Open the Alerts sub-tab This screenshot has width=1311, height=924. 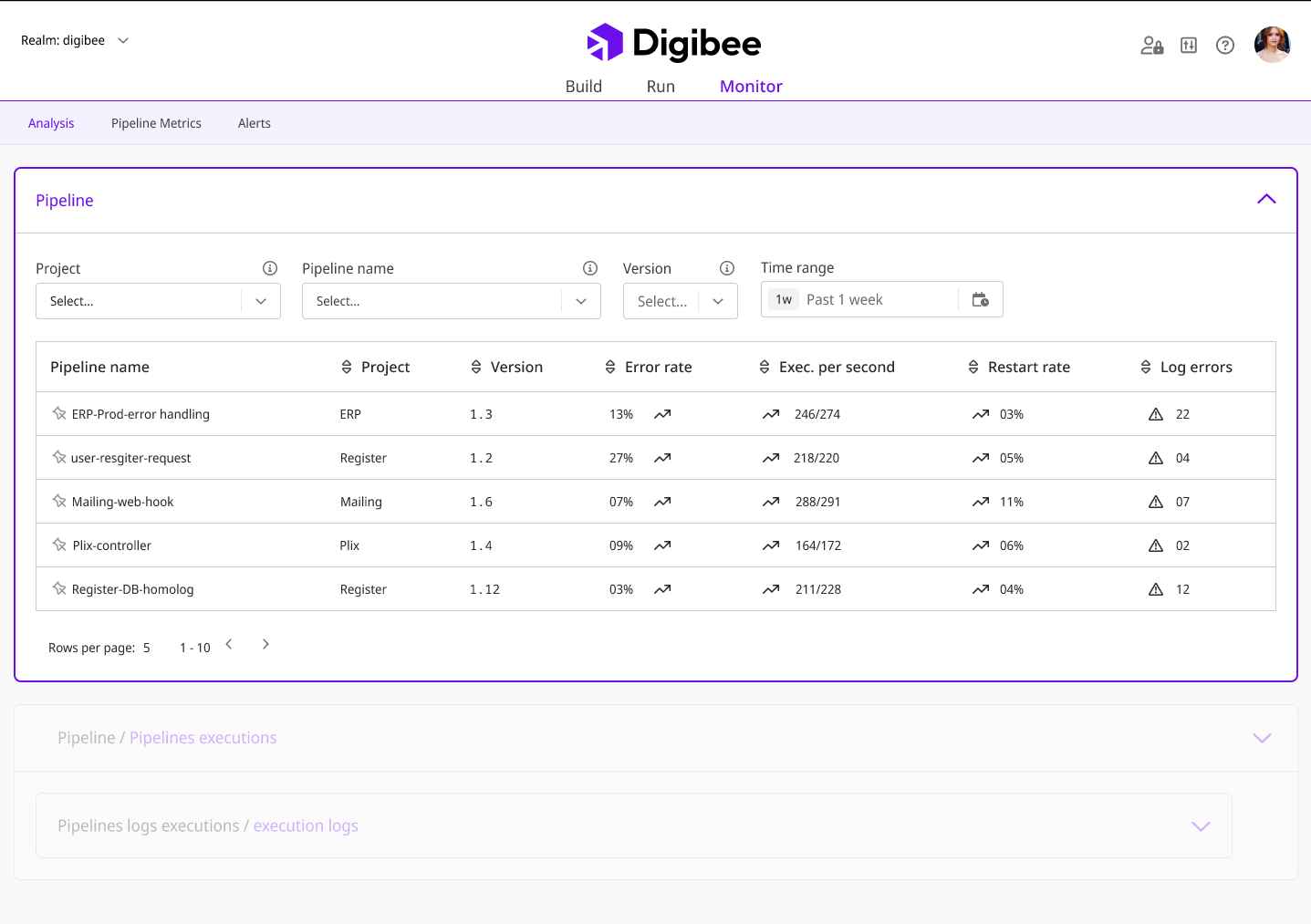pyautogui.click(x=255, y=123)
